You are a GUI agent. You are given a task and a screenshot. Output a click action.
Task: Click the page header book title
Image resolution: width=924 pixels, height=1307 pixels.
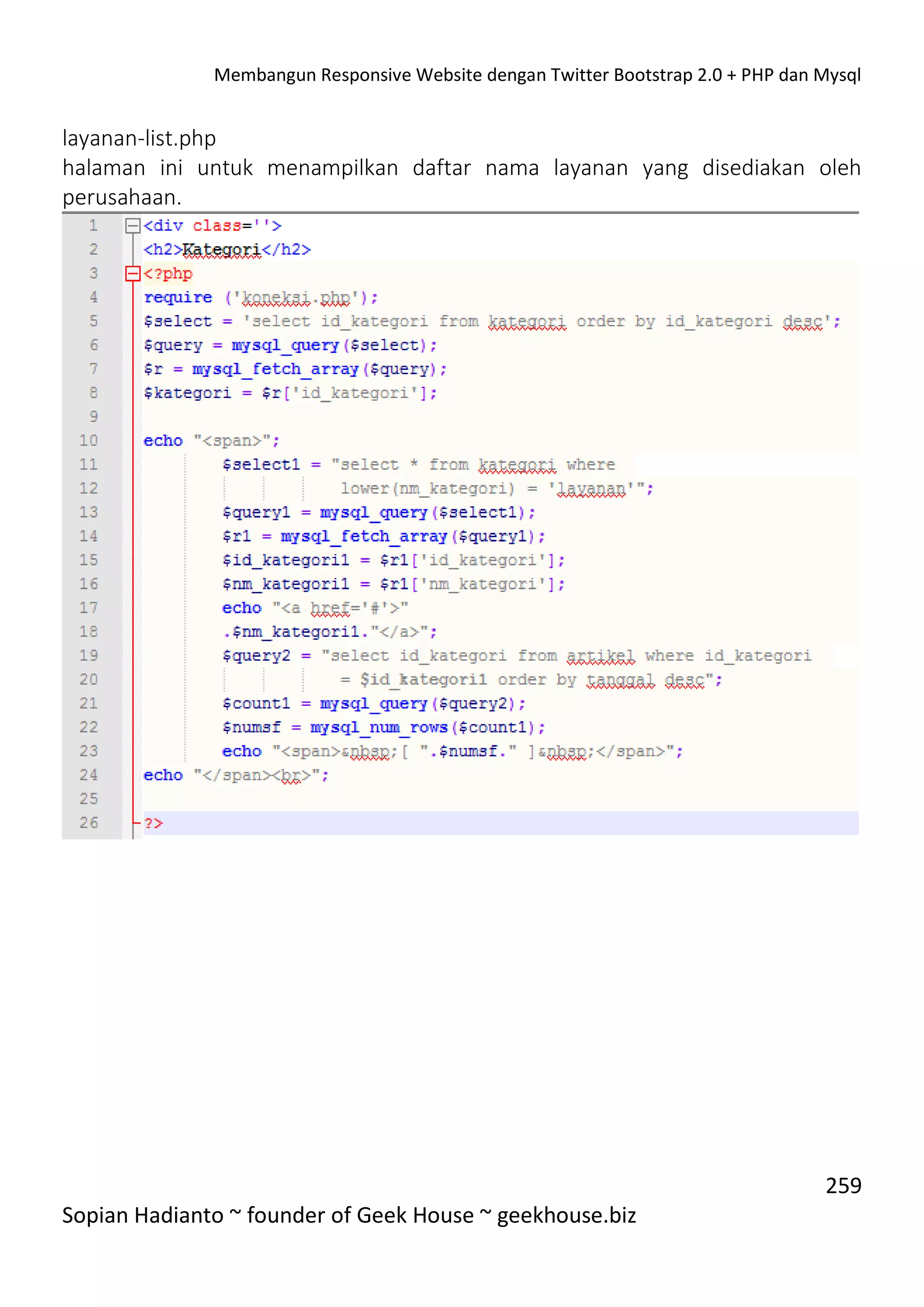(537, 75)
